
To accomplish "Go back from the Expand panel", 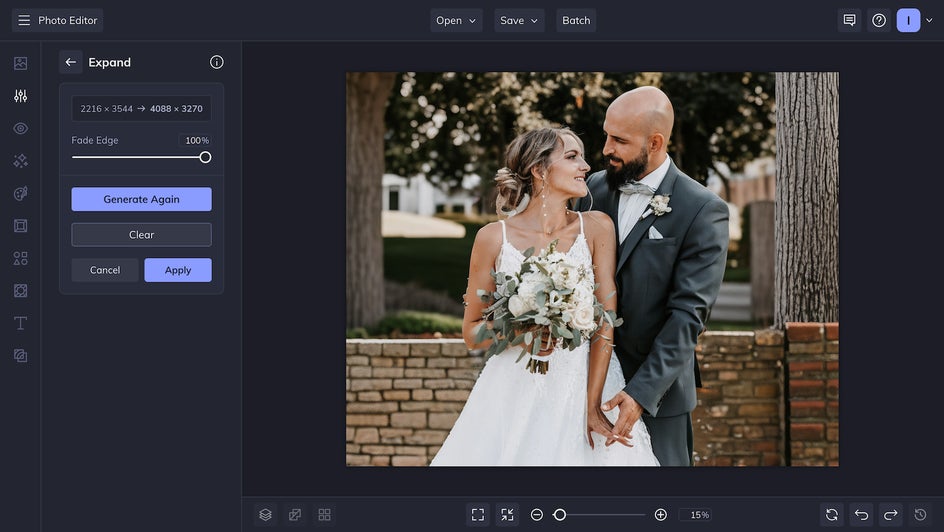I will point(70,62).
